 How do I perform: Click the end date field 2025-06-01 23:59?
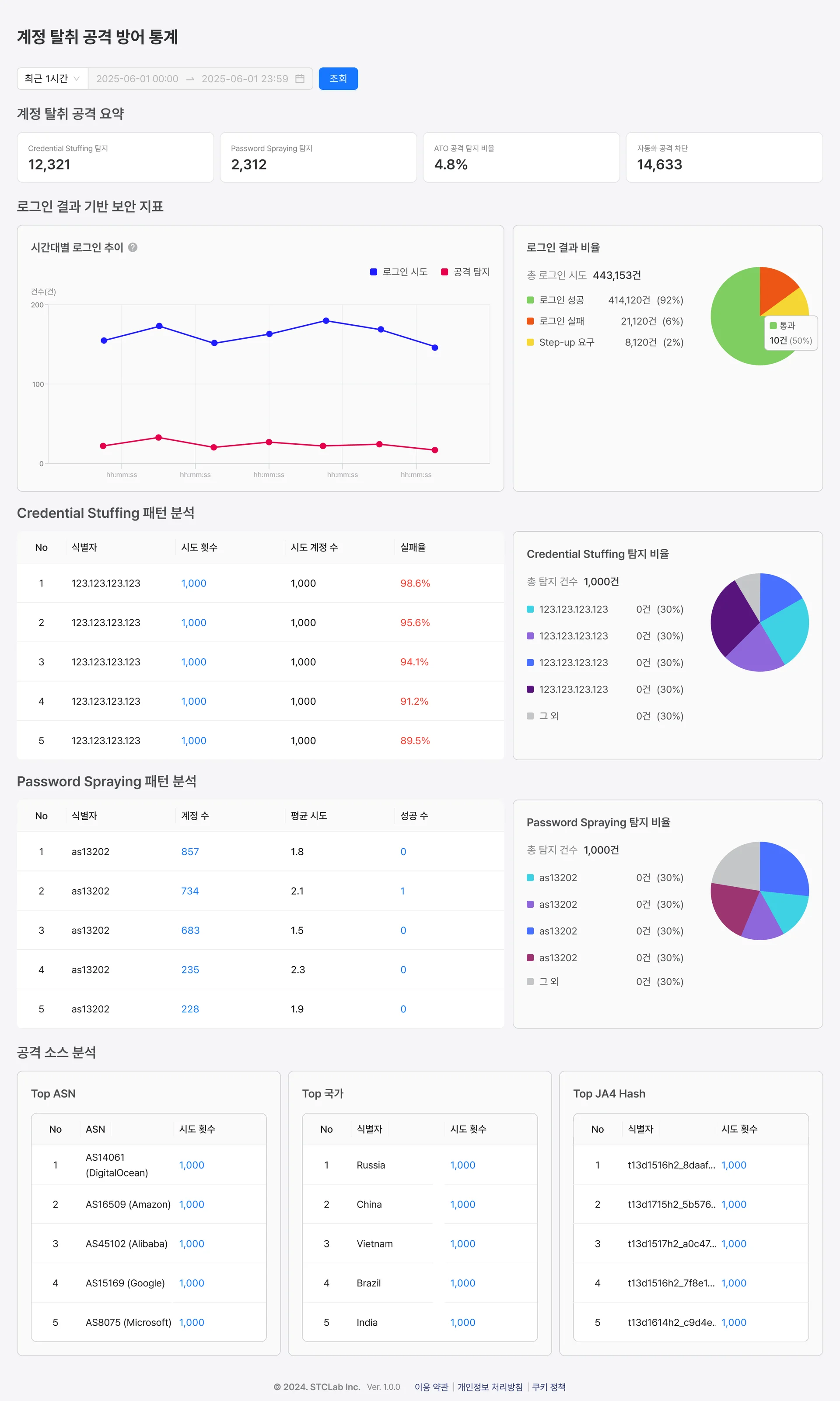[245, 79]
